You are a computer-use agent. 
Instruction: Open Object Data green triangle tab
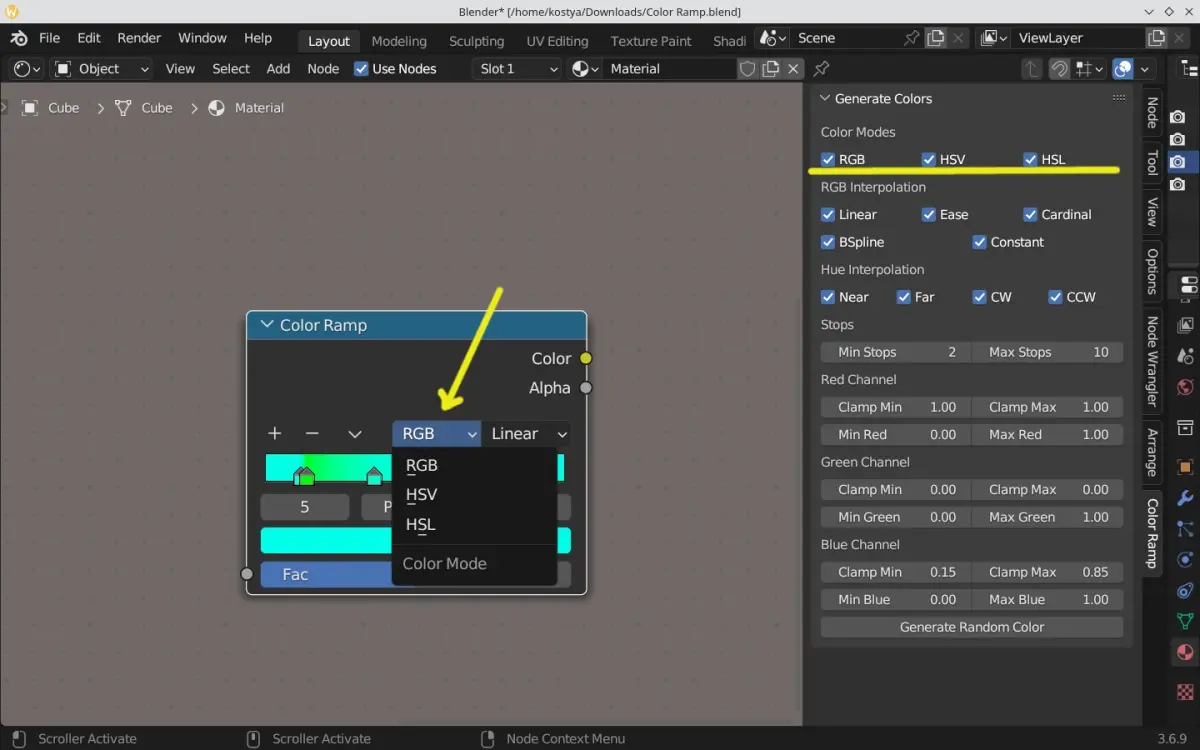[x=1186, y=622]
